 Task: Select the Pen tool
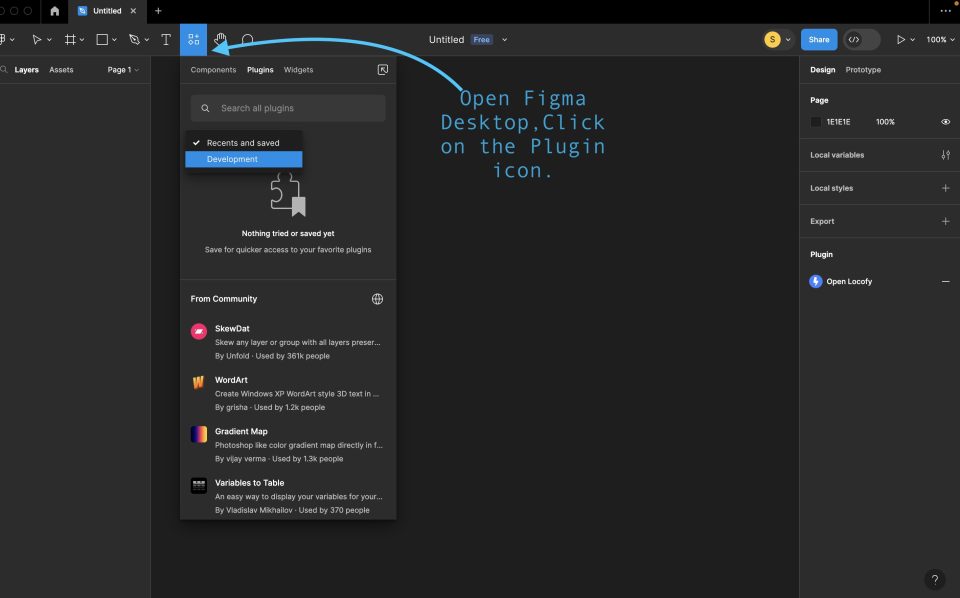(134, 39)
